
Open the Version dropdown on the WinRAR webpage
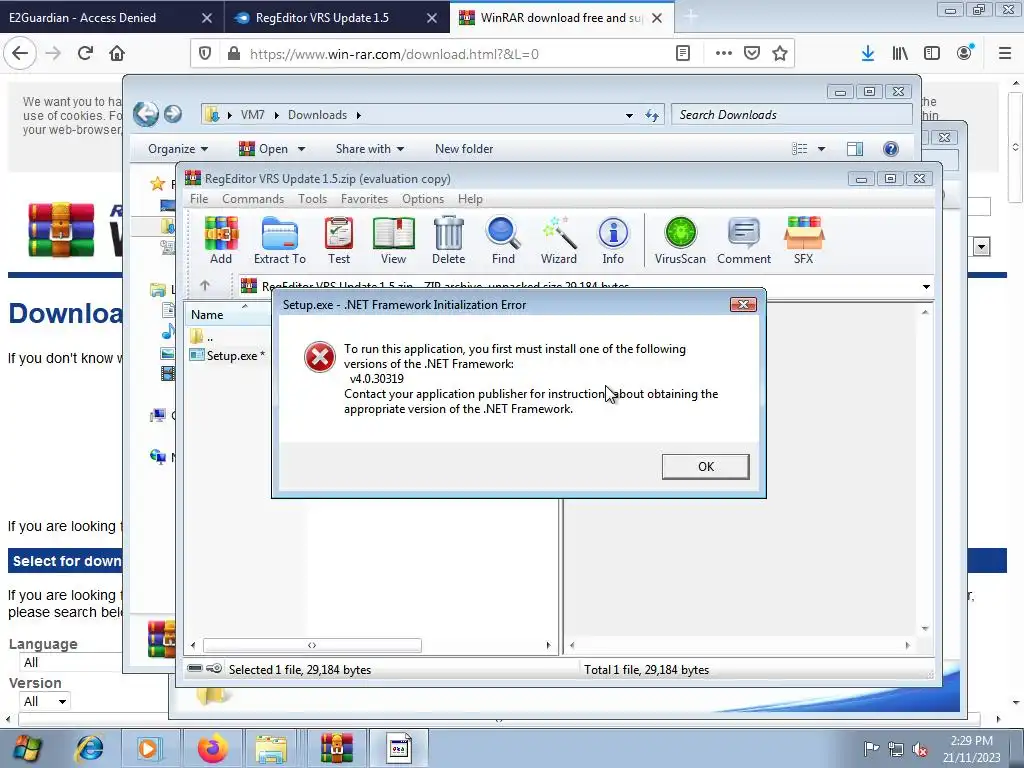(x=45, y=701)
